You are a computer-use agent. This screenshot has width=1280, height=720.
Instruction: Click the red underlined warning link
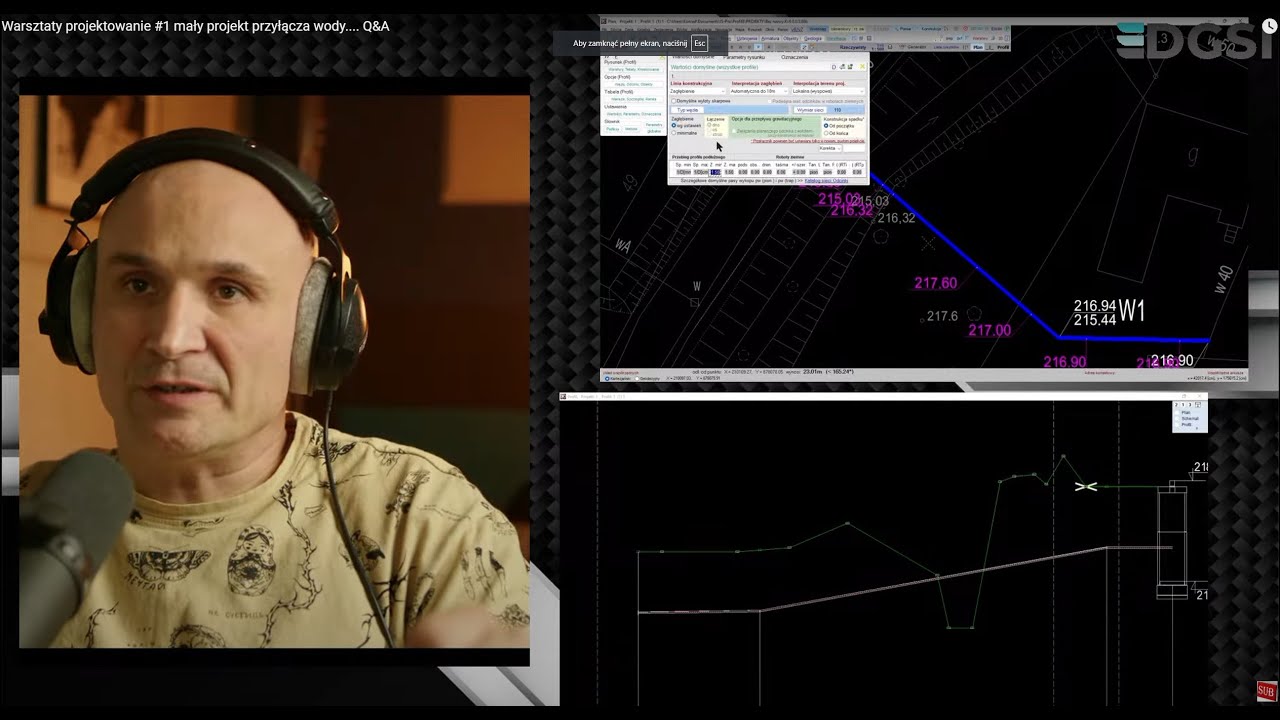(808, 141)
